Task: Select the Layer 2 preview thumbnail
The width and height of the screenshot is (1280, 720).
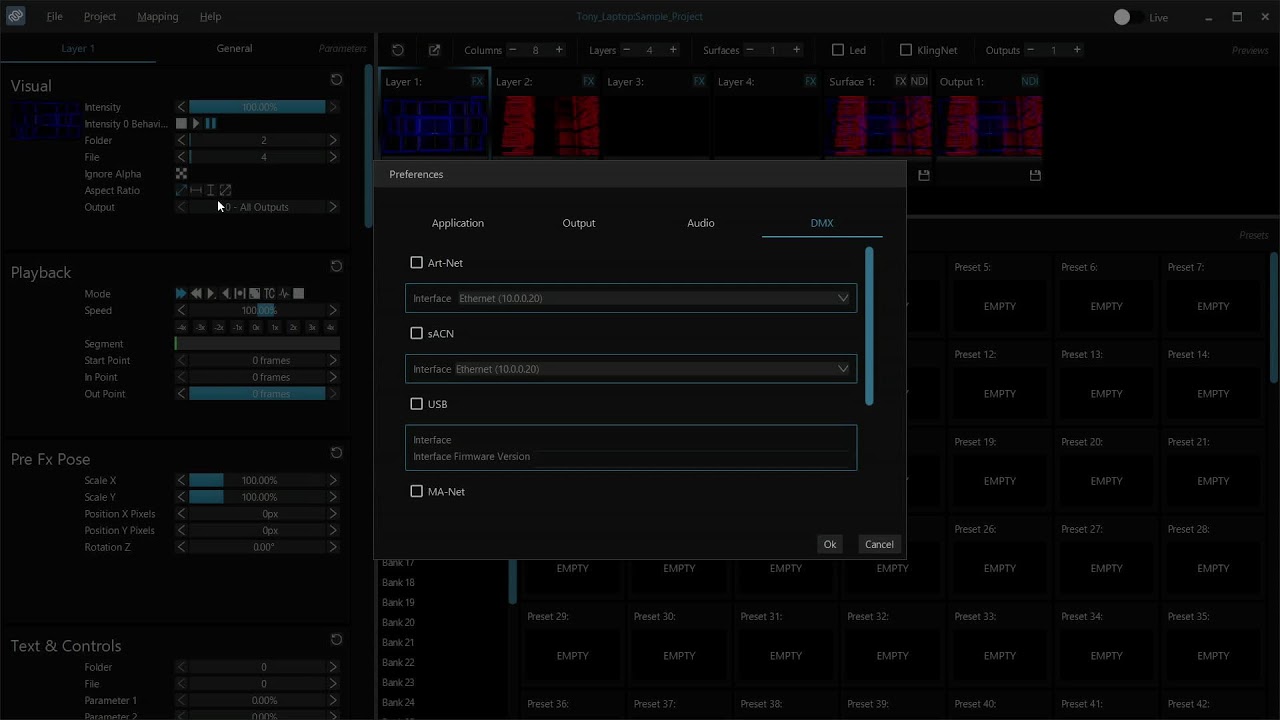Action: coord(547,127)
